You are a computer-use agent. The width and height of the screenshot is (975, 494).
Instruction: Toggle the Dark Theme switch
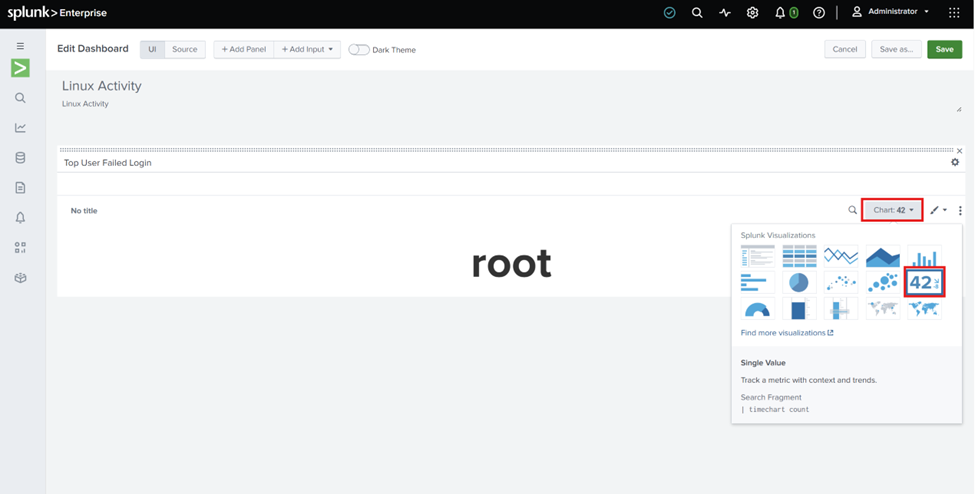359,49
